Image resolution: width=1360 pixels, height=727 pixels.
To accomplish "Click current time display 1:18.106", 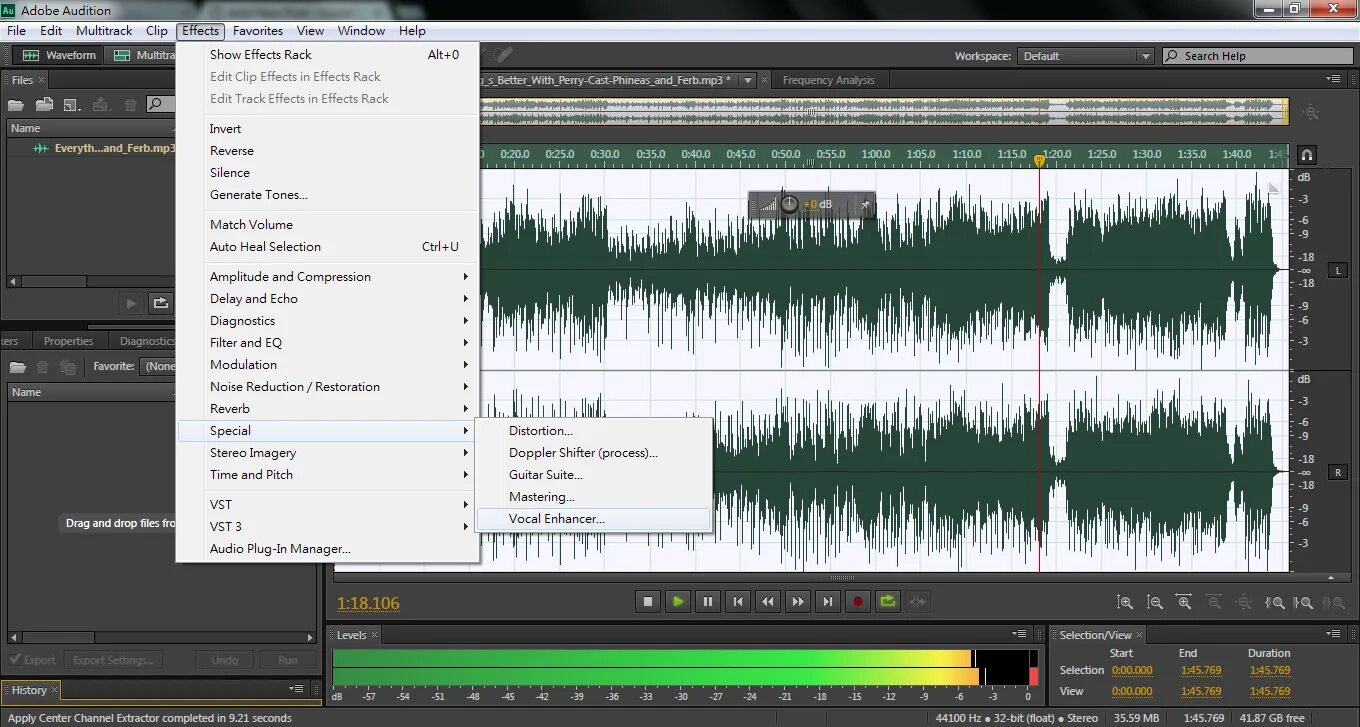I will 368,603.
